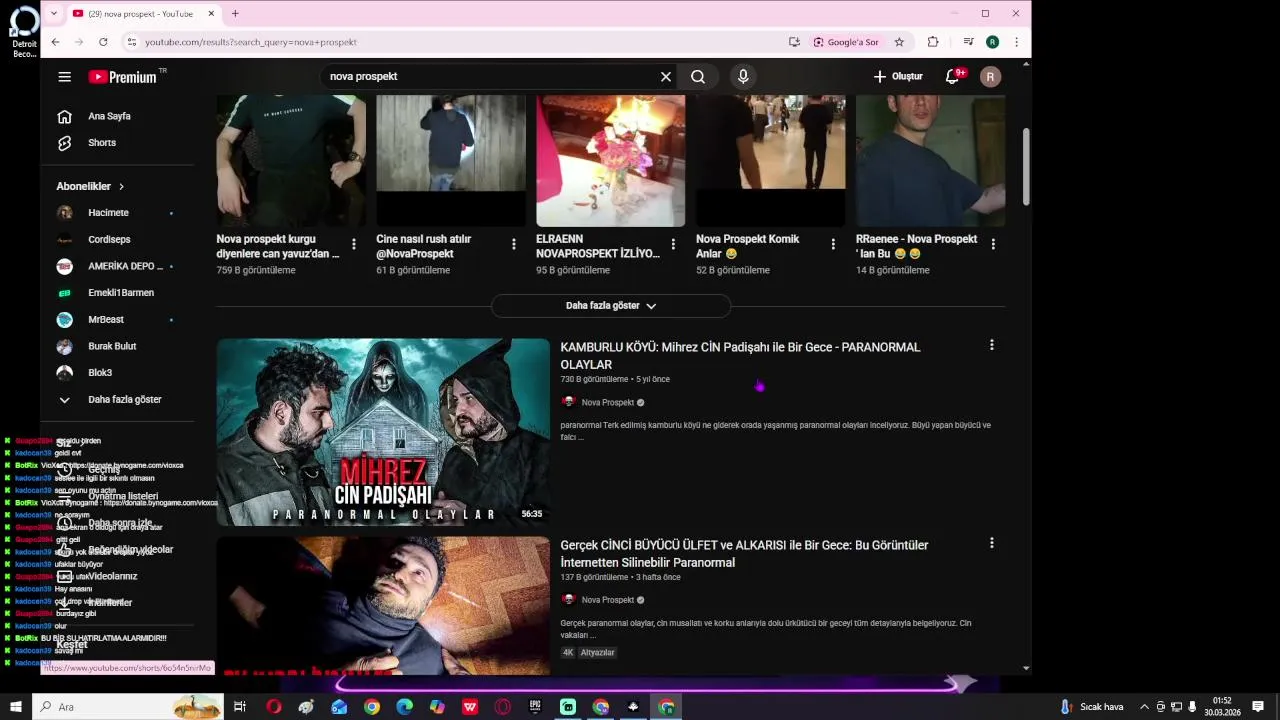The height and width of the screenshot is (720, 1280).
Task: Reload the YouTube page
Action: 103,42
